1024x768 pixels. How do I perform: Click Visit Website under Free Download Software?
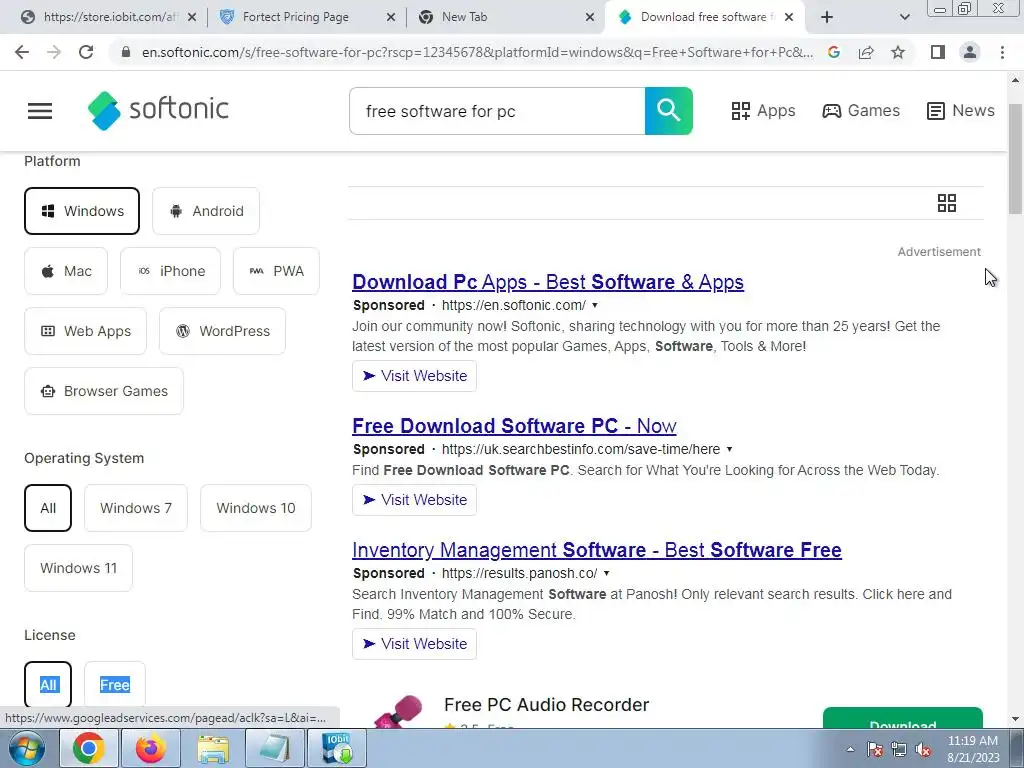click(414, 500)
